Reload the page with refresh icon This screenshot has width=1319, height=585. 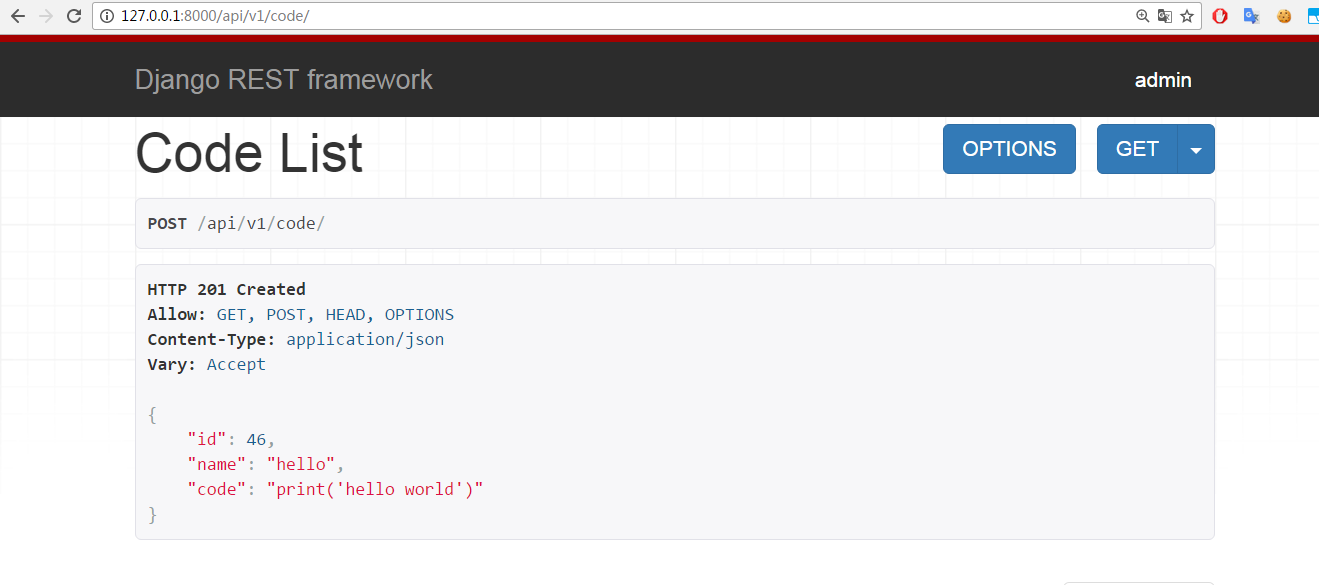[x=74, y=16]
